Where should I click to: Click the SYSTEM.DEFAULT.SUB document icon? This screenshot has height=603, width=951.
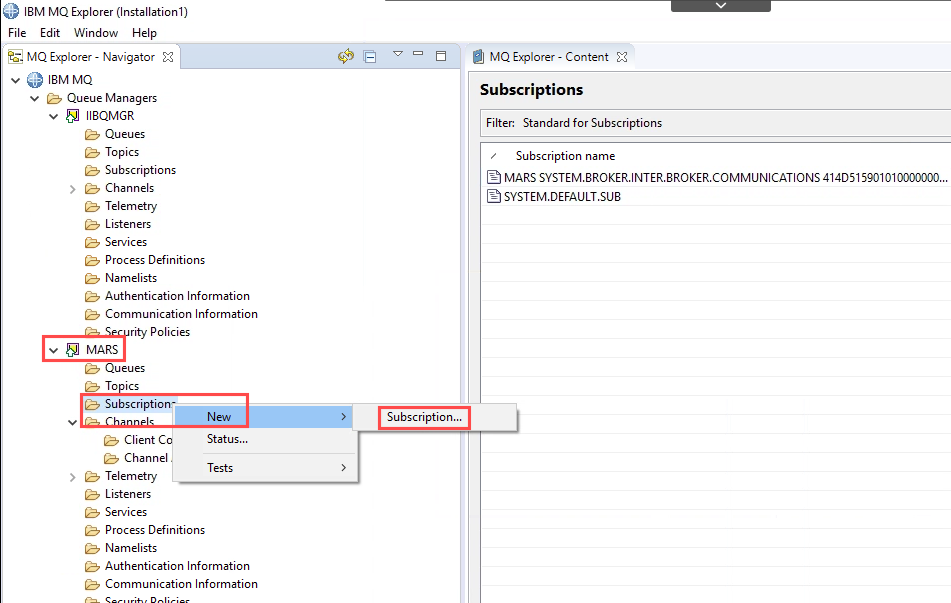pyautogui.click(x=494, y=197)
